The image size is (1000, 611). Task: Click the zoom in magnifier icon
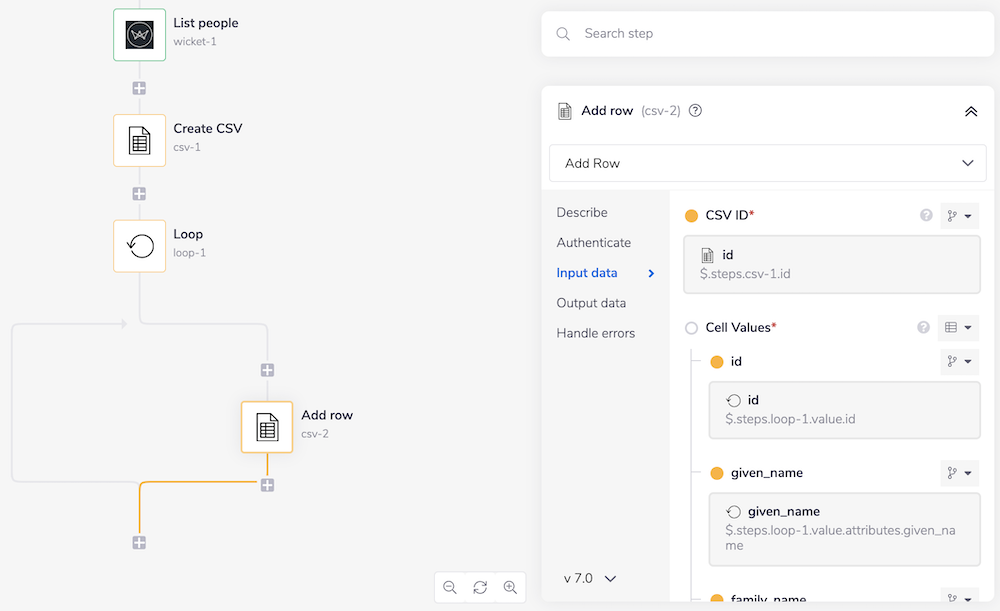[x=510, y=587]
